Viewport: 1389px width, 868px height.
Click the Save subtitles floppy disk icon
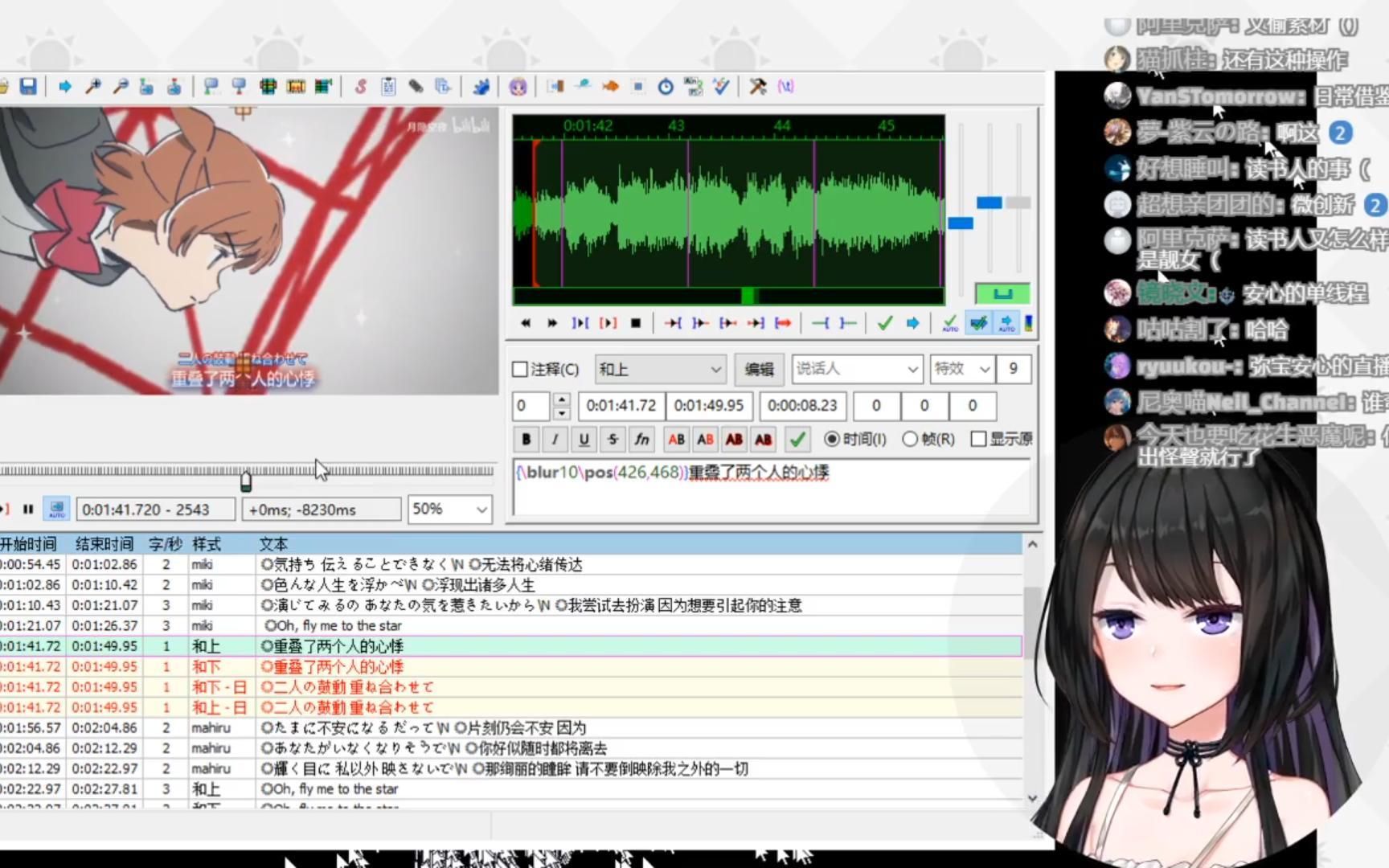(28, 86)
